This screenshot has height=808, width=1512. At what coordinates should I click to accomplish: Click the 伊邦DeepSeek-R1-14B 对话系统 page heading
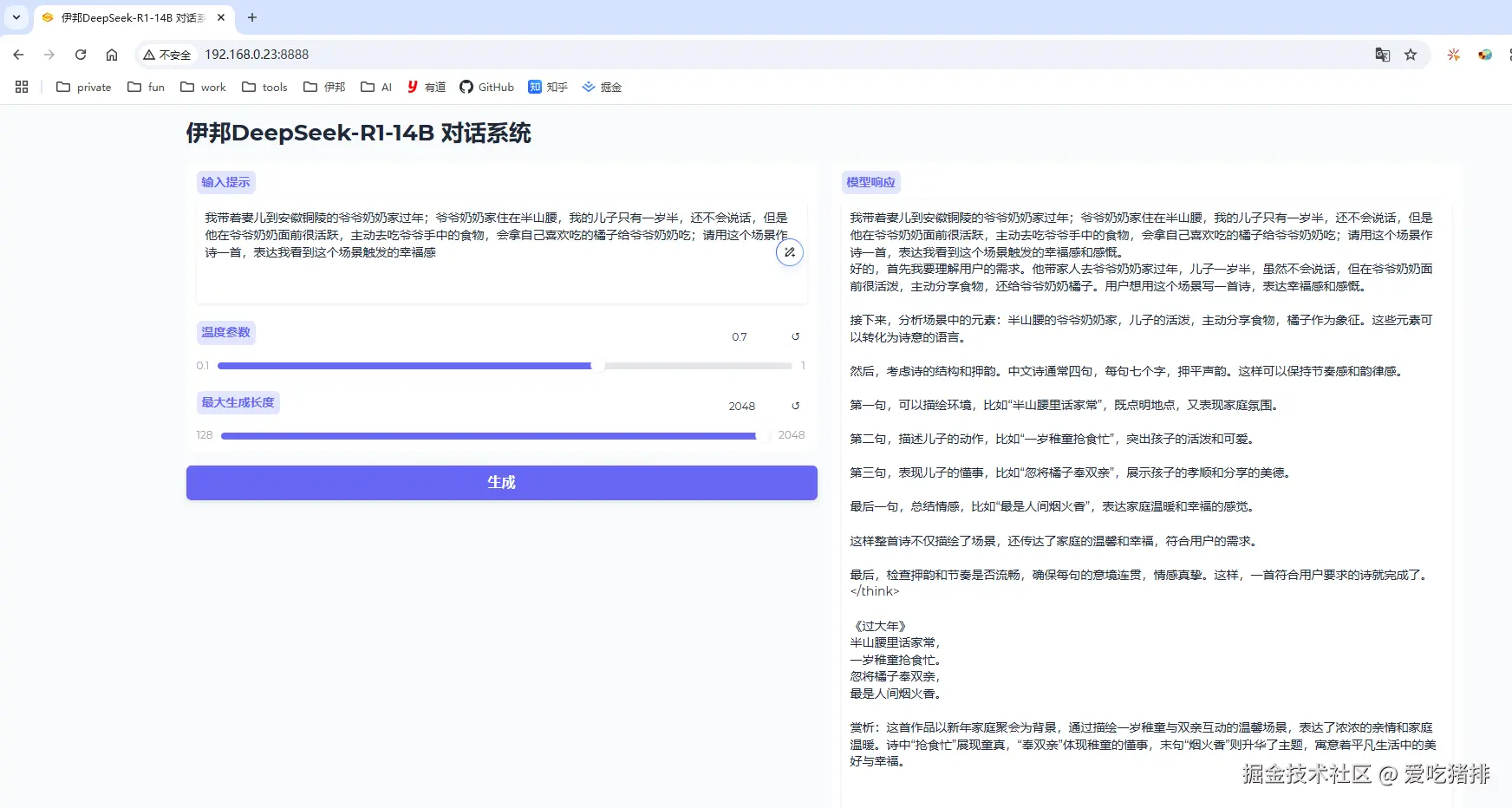(358, 133)
